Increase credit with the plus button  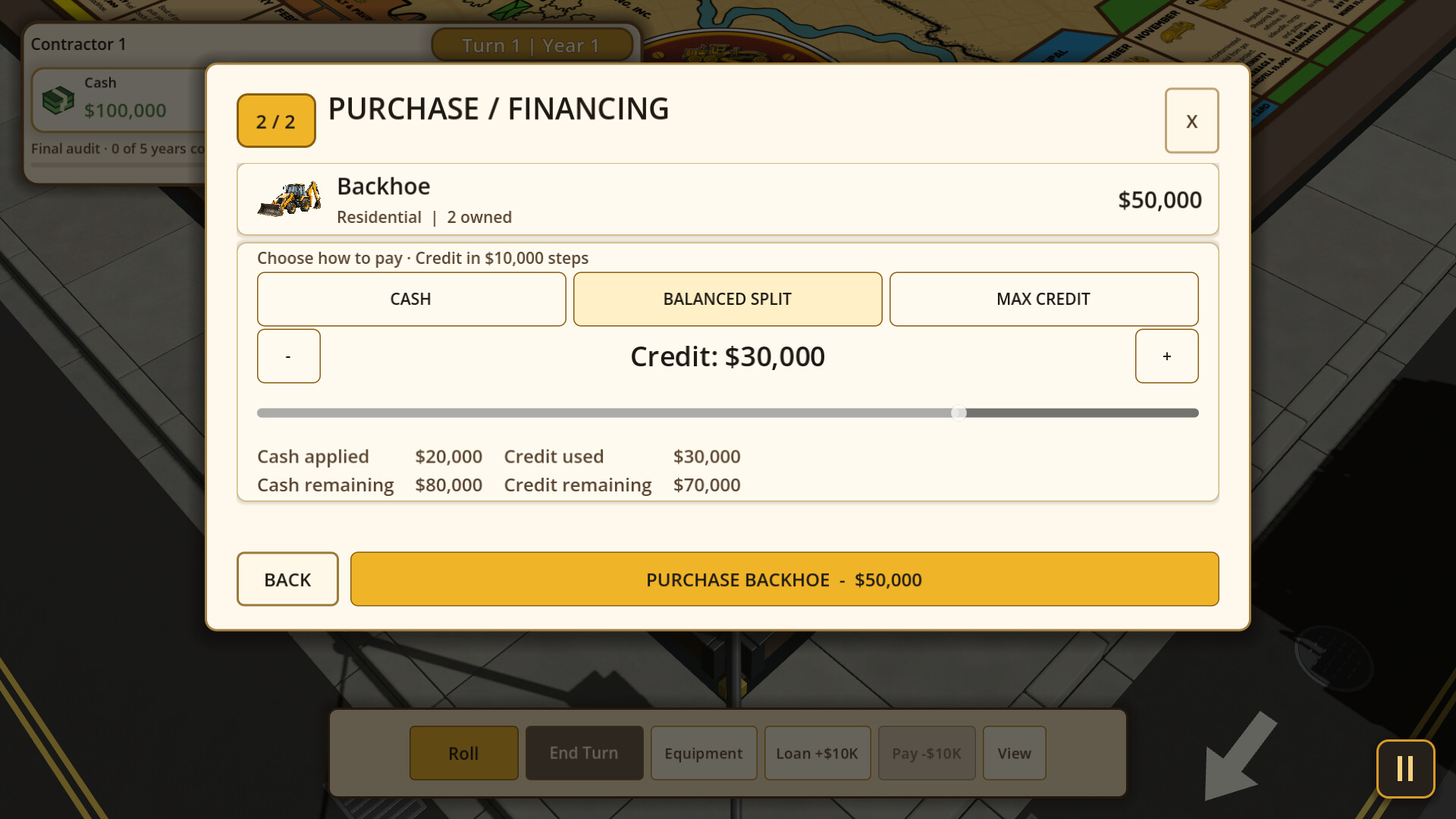click(1166, 356)
